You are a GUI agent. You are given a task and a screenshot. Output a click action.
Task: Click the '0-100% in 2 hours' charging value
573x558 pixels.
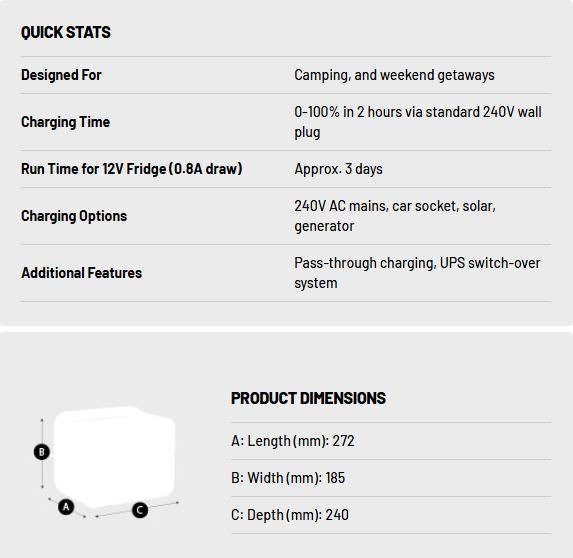[418, 122]
